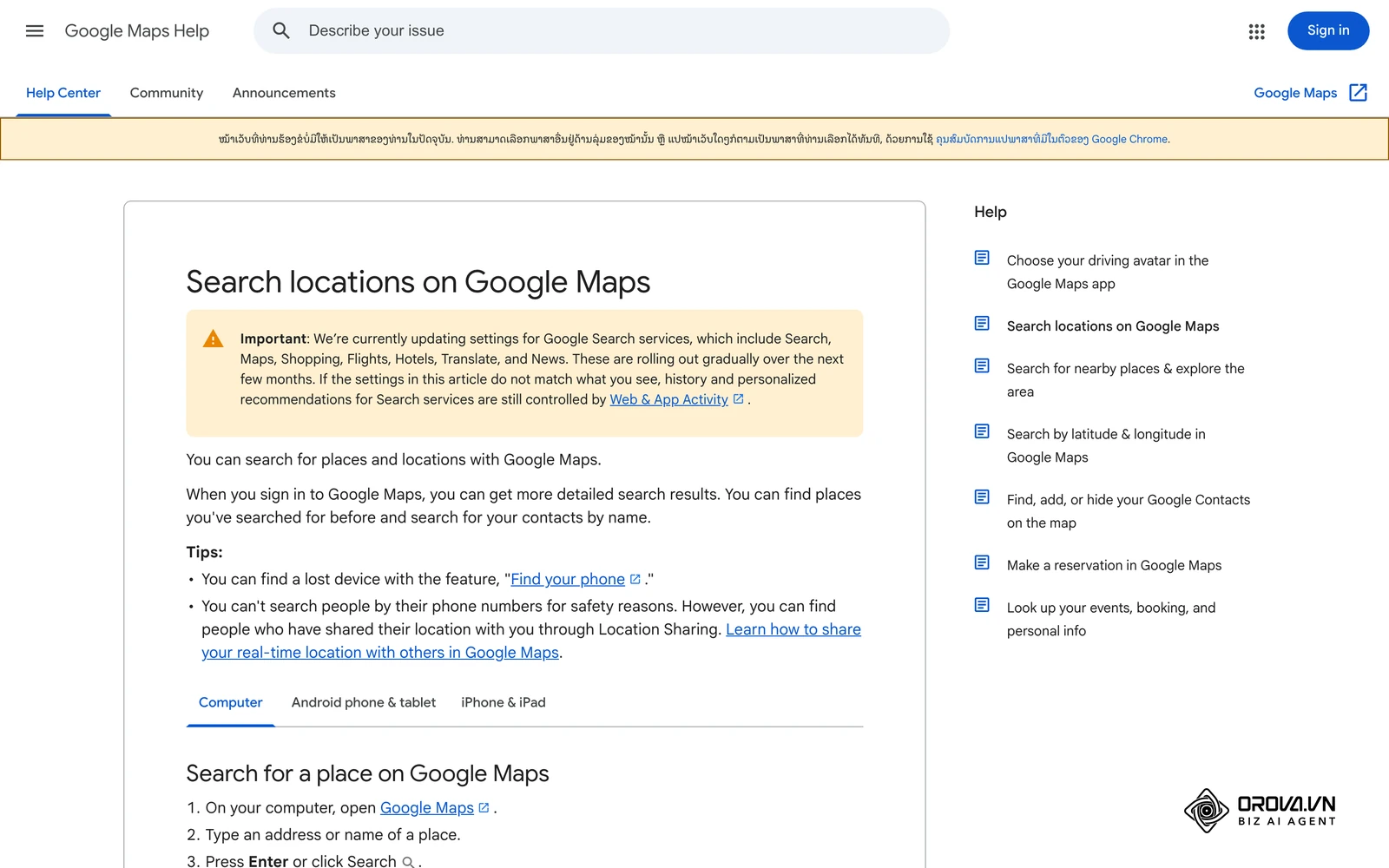Click magnifier icon in step three
This screenshot has height=868, width=1389.
pos(408,862)
